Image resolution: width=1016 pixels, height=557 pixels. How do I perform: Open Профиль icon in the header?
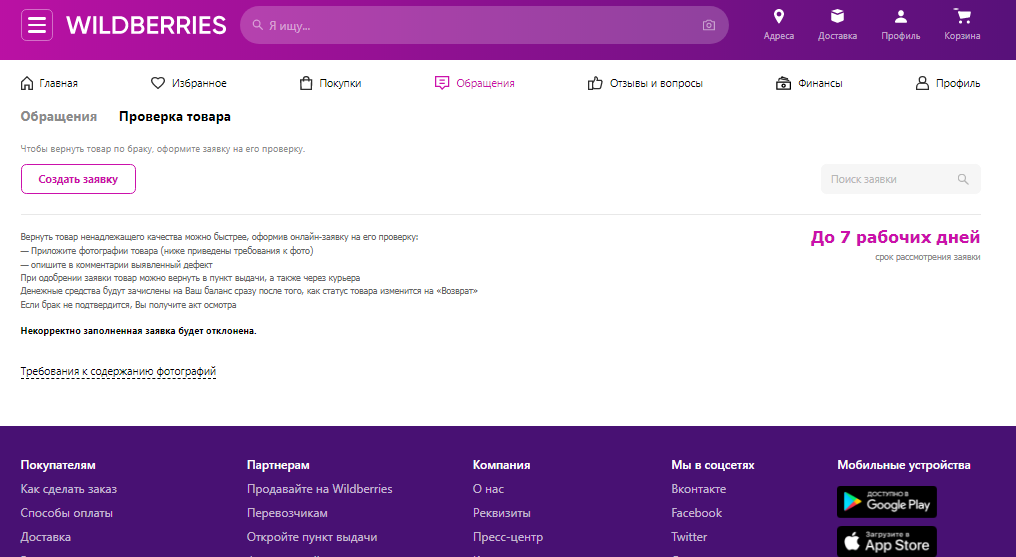[900, 16]
